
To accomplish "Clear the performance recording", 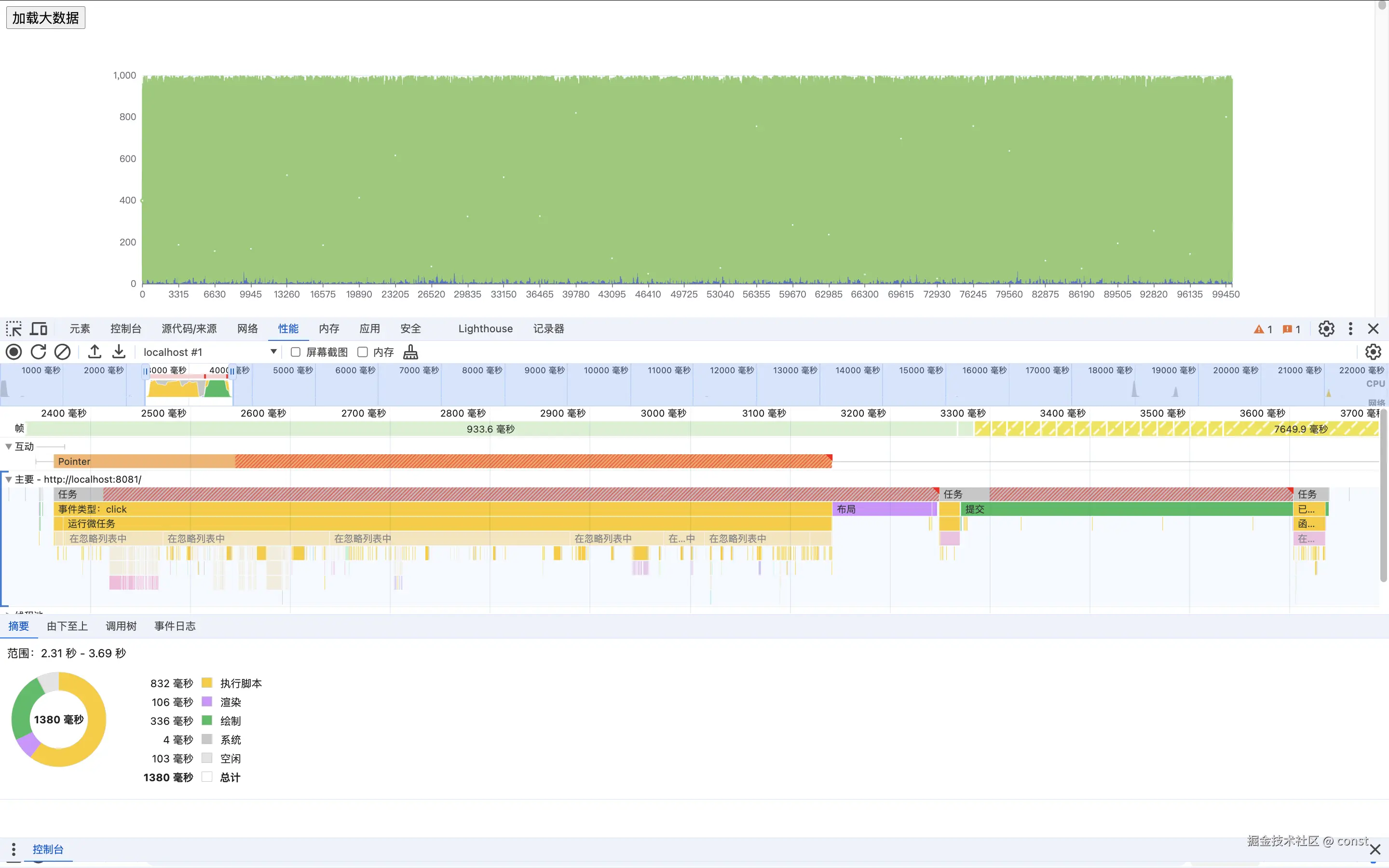I will pos(63,352).
